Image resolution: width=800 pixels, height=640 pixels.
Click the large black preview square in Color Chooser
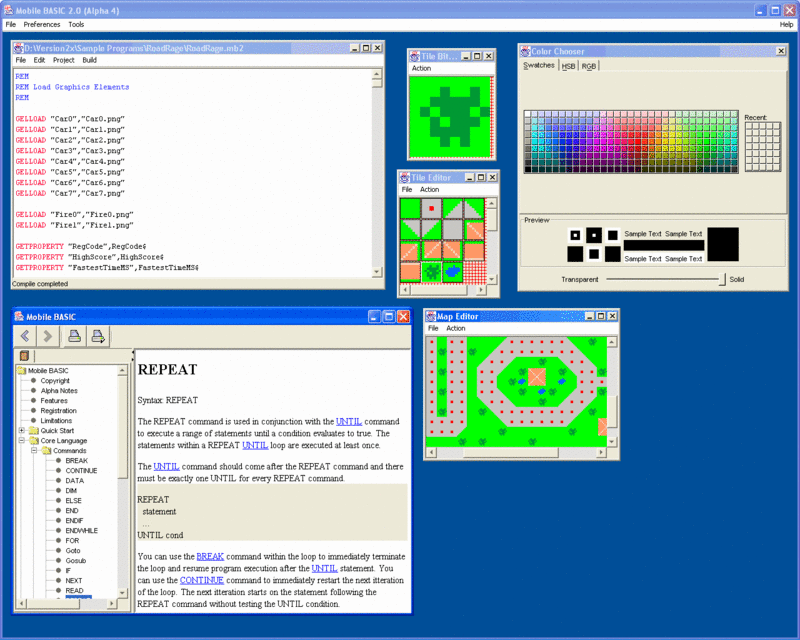pos(723,244)
